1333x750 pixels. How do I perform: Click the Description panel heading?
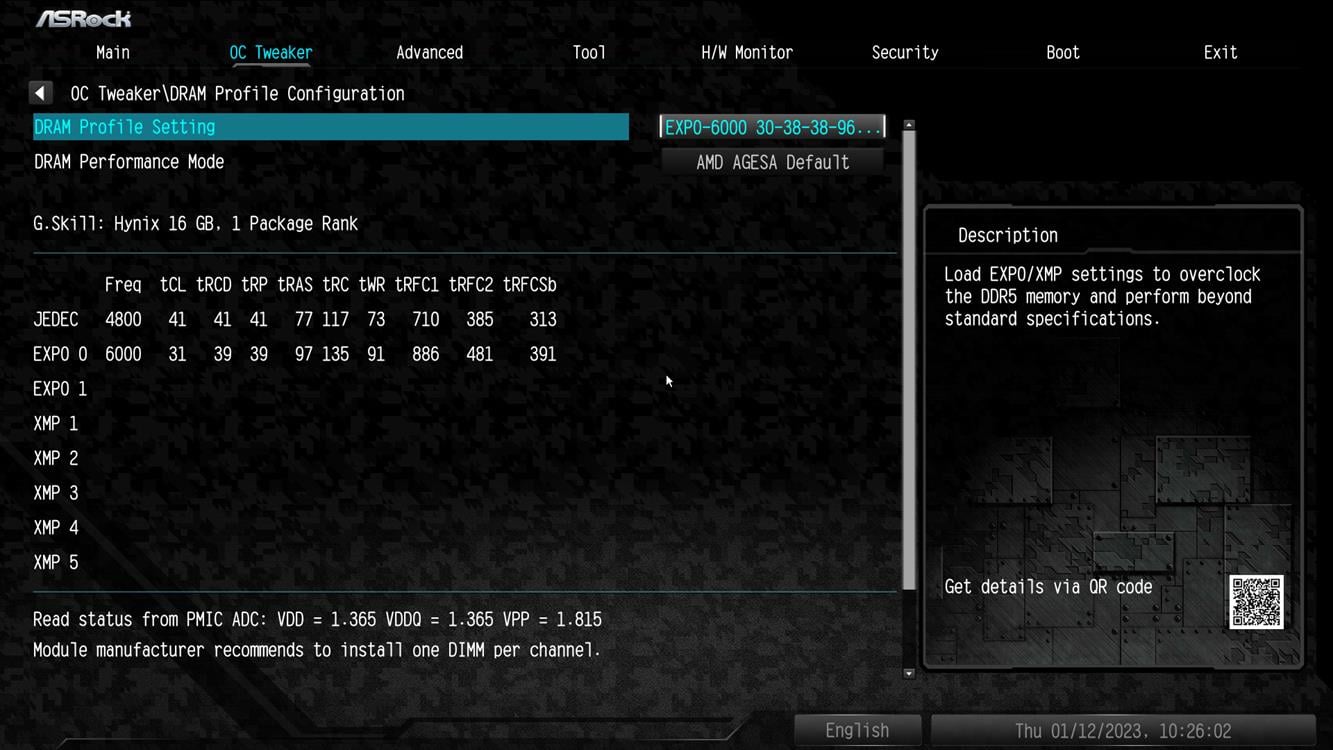[x=1008, y=236]
